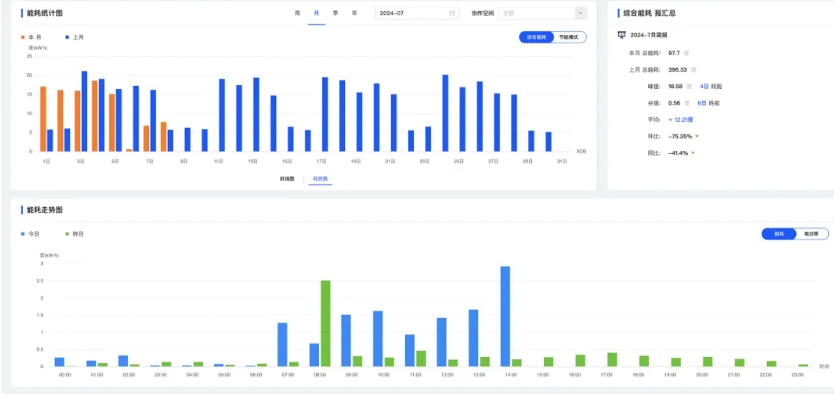The height and width of the screenshot is (394, 834).
Task: Click the monitor icon beside 2024-7月简报
Action: [x=621, y=35]
